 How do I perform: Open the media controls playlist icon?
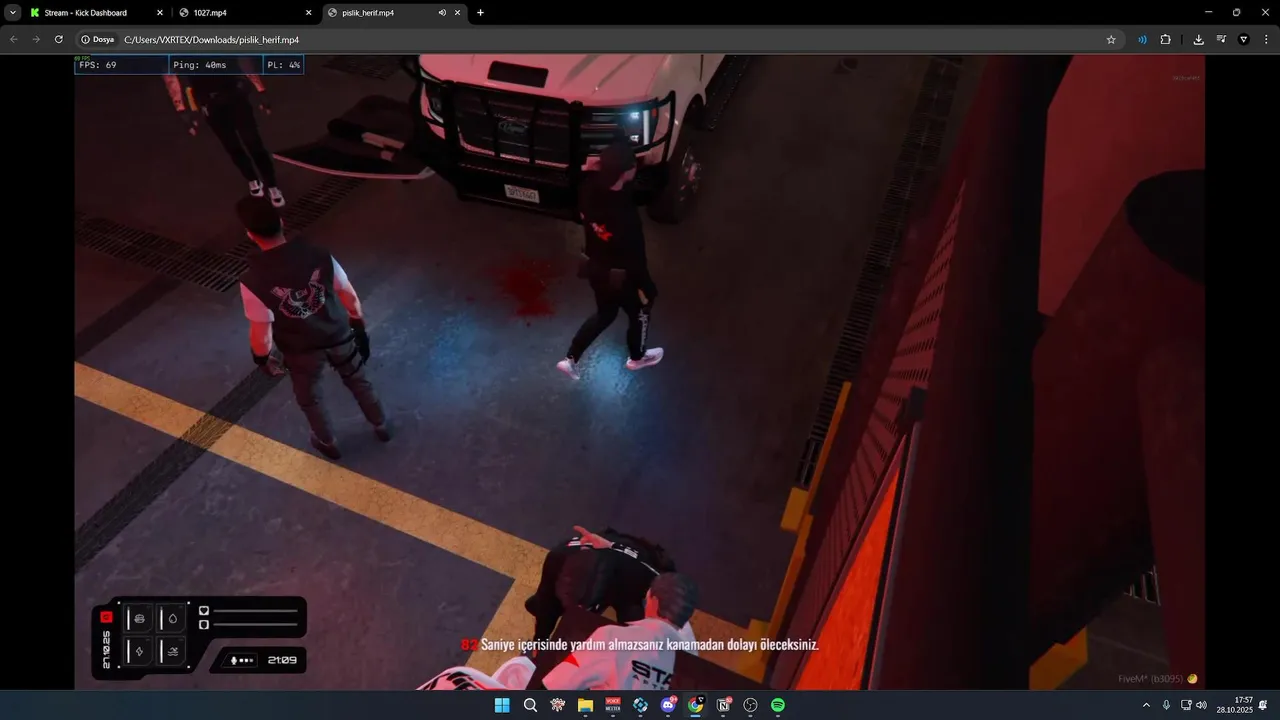coord(1221,39)
